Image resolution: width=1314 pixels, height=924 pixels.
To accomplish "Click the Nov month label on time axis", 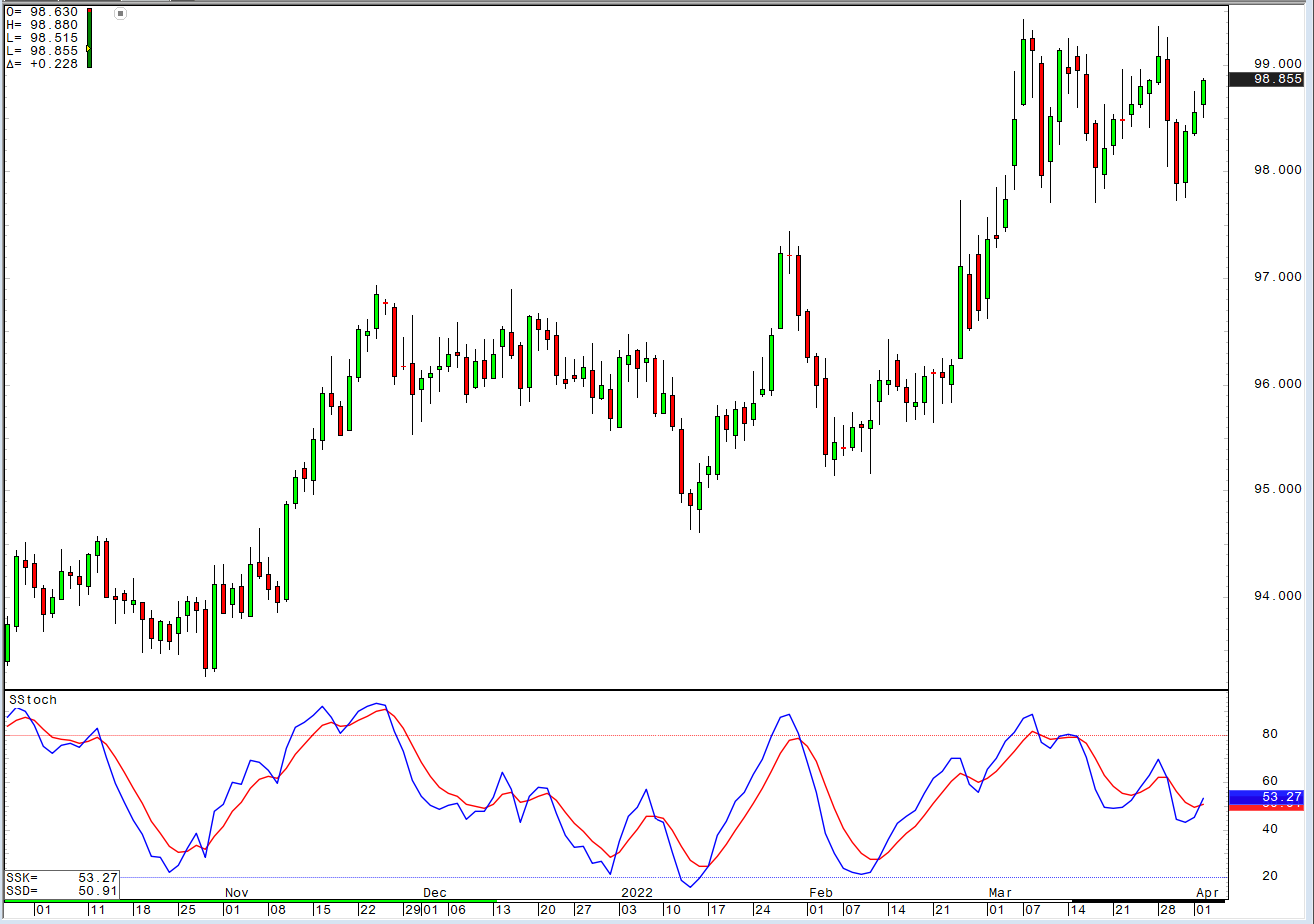I will 237,893.
